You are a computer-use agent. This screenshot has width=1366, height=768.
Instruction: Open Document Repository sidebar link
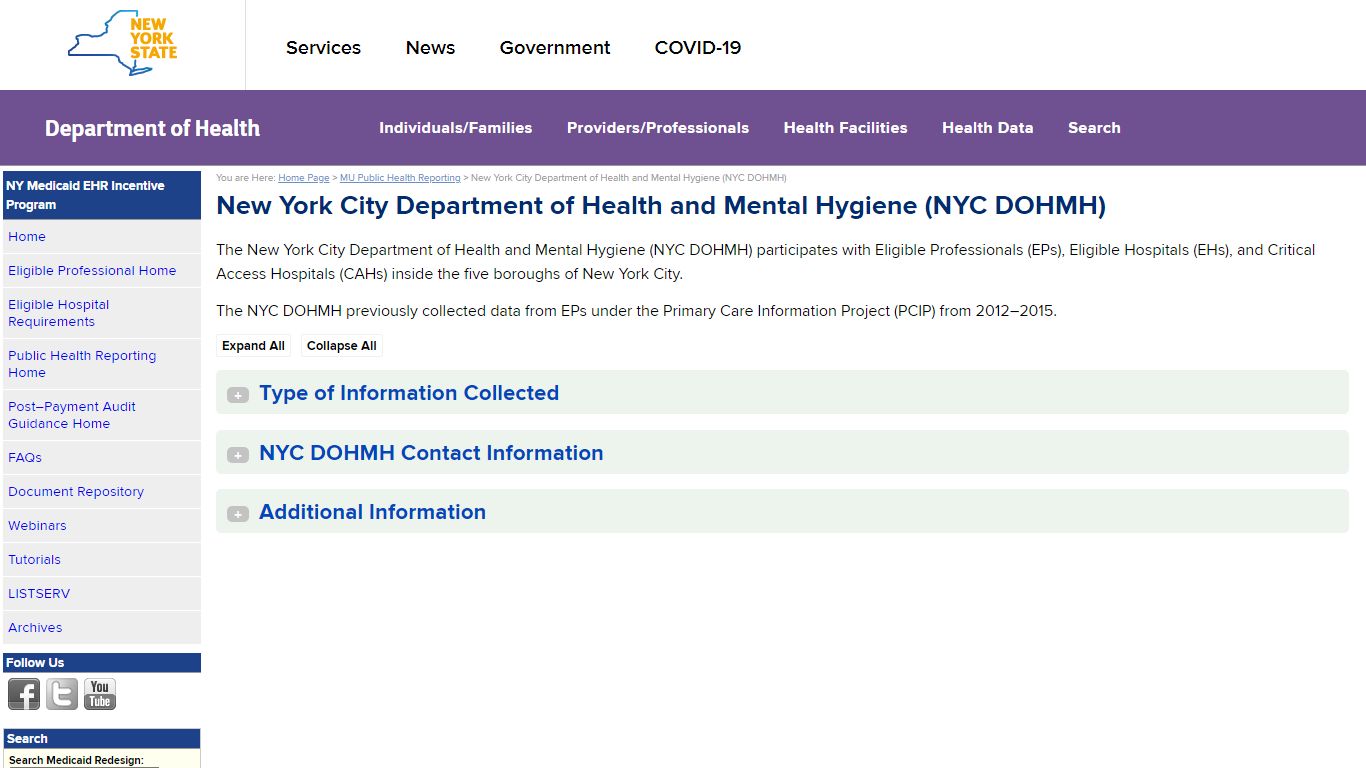[76, 492]
